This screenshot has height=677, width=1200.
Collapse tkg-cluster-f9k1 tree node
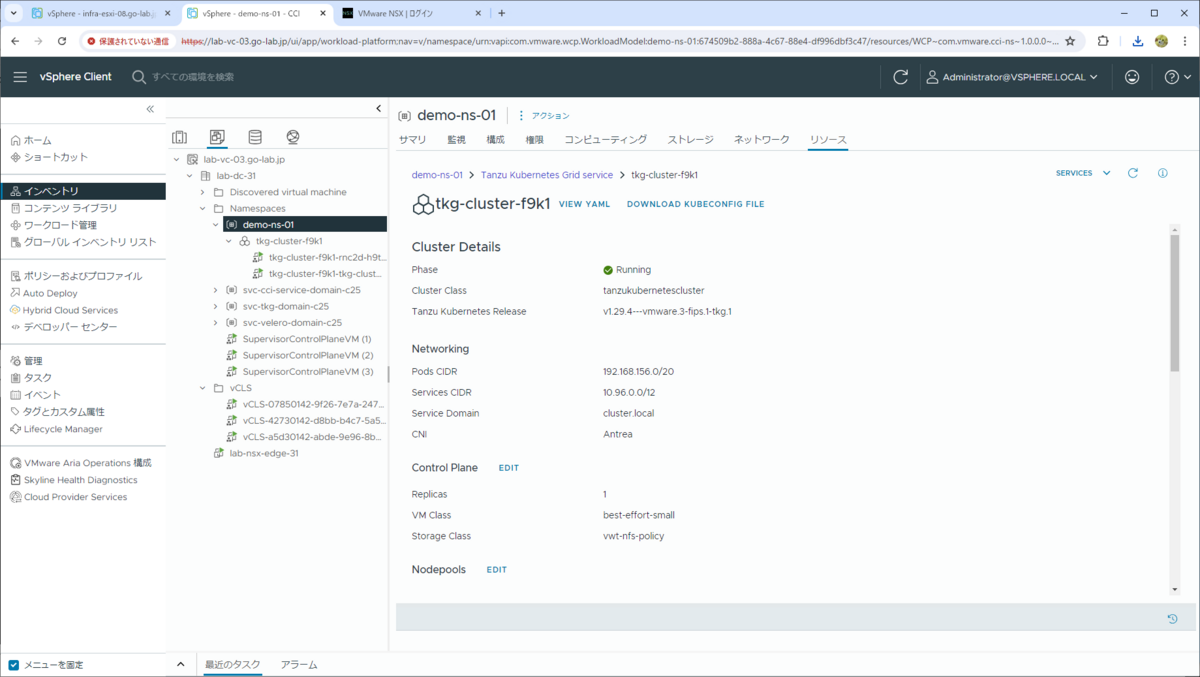pos(229,241)
